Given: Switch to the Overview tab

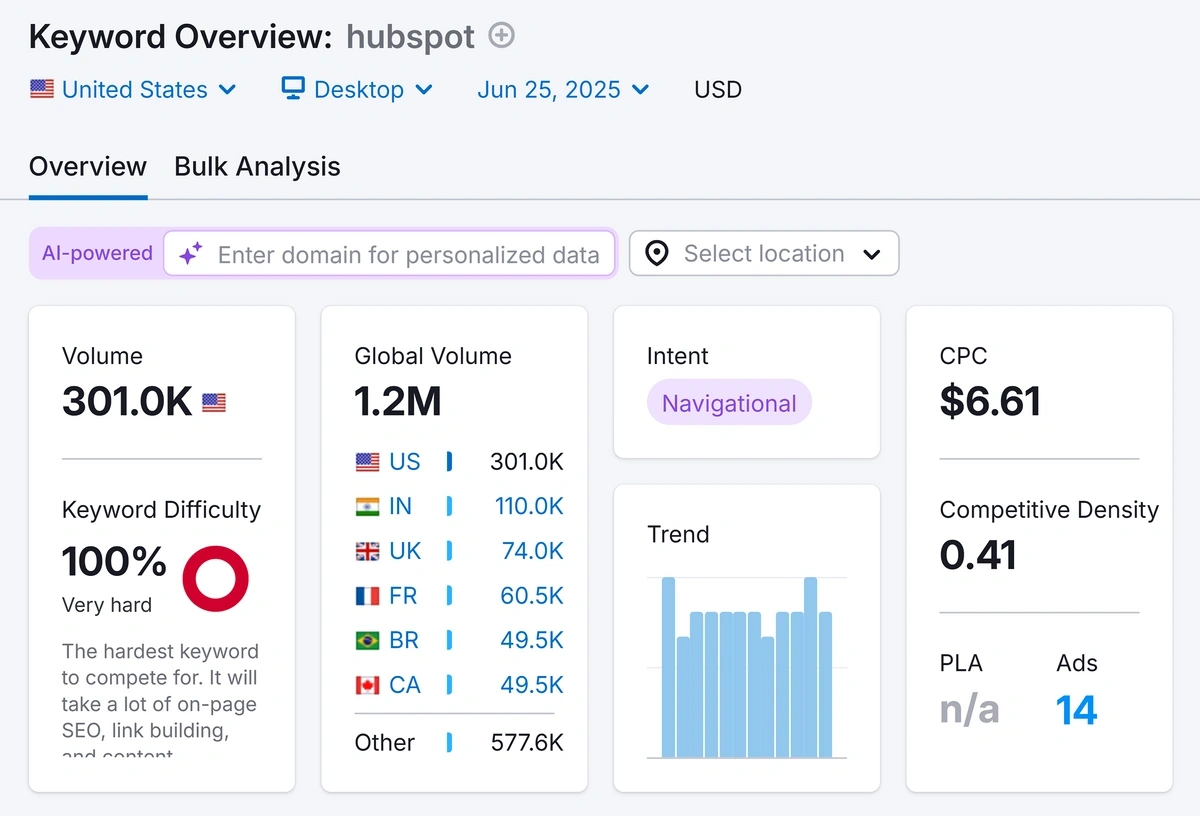Looking at the screenshot, I should tap(88, 166).
